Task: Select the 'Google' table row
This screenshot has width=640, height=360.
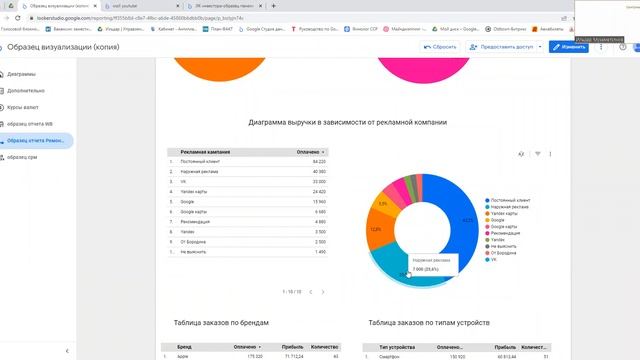Action: (x=248, y=202)
